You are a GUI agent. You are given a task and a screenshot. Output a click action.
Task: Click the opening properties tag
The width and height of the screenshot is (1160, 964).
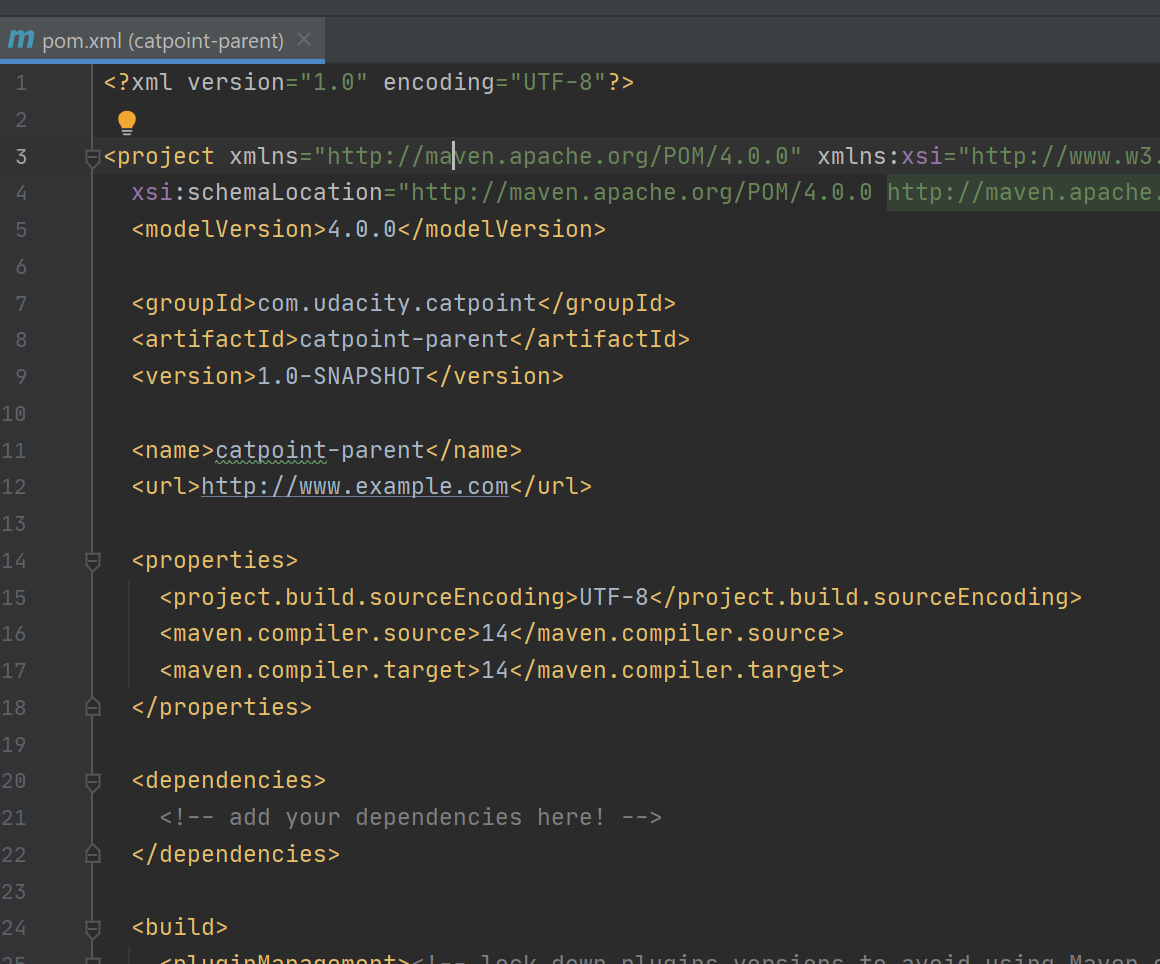click(215, 560)
